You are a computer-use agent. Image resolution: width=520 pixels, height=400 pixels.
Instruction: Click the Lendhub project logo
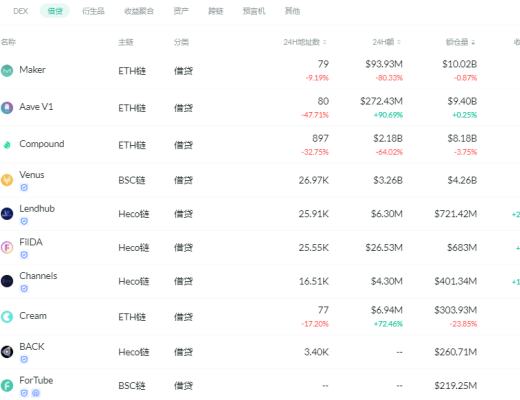click(x=7, y=214)
